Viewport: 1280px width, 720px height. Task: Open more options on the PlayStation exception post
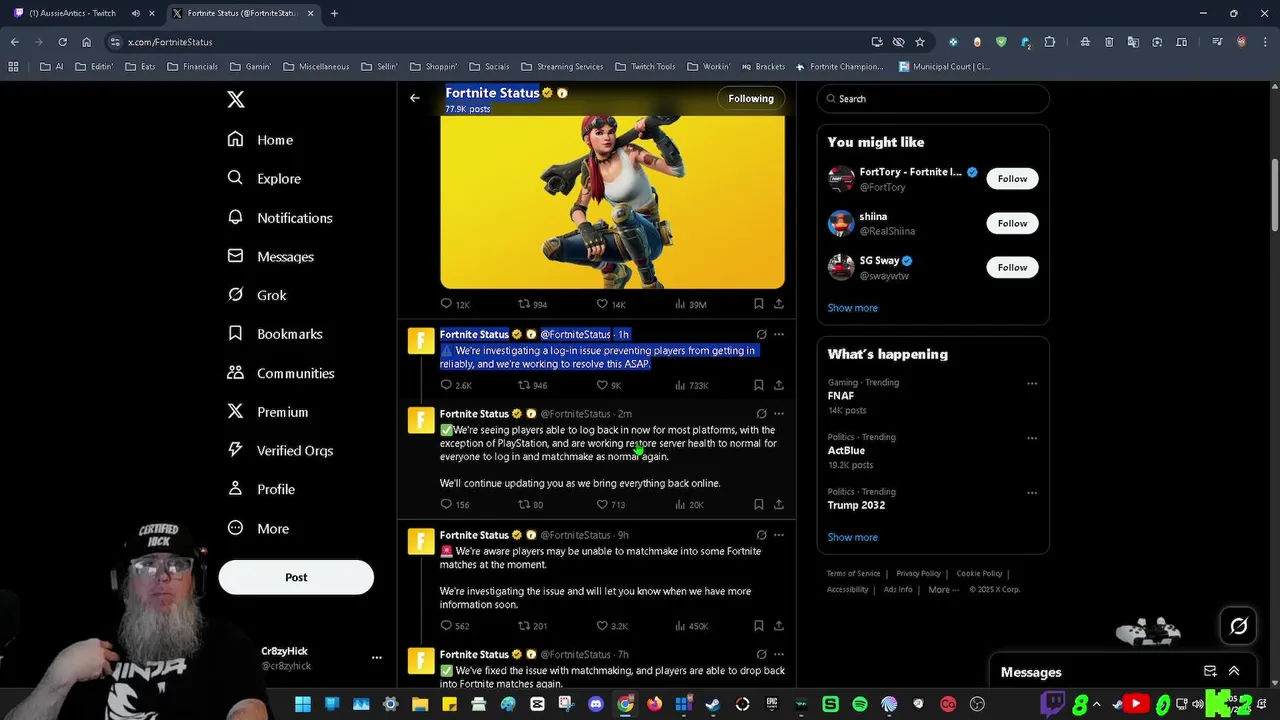point(778,413)
